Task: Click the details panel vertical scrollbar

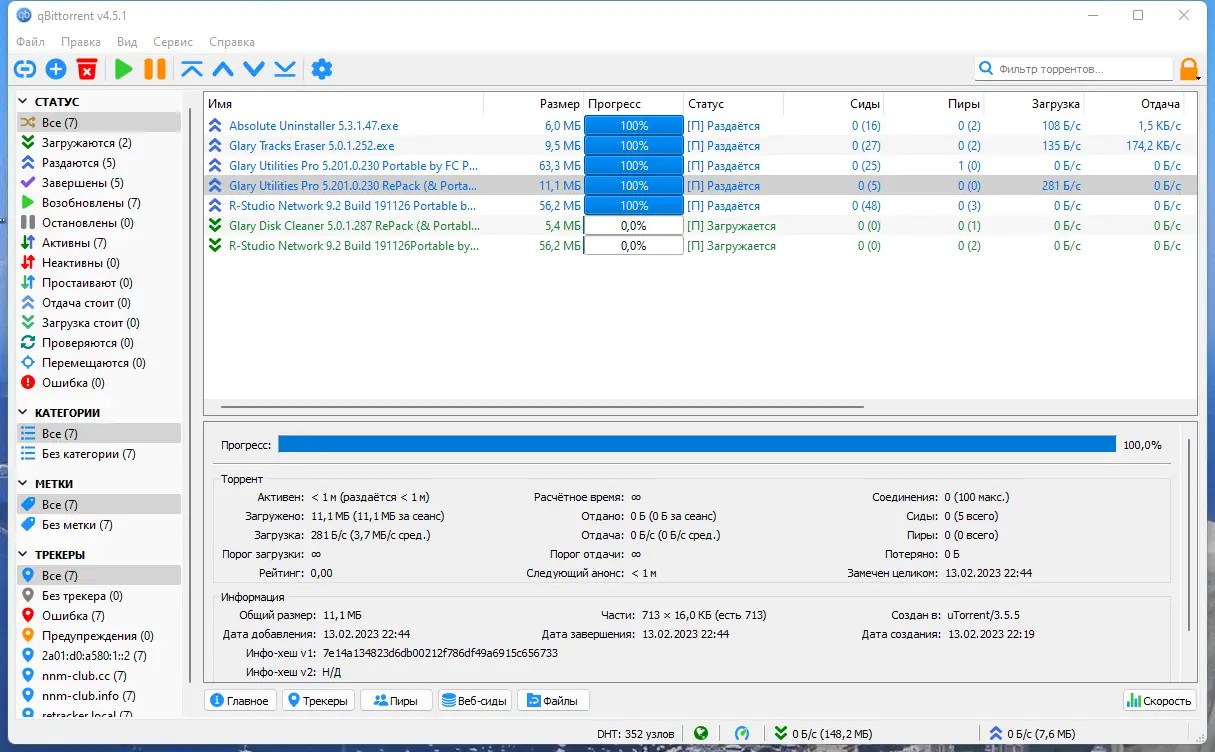Action: (1189, 535)
